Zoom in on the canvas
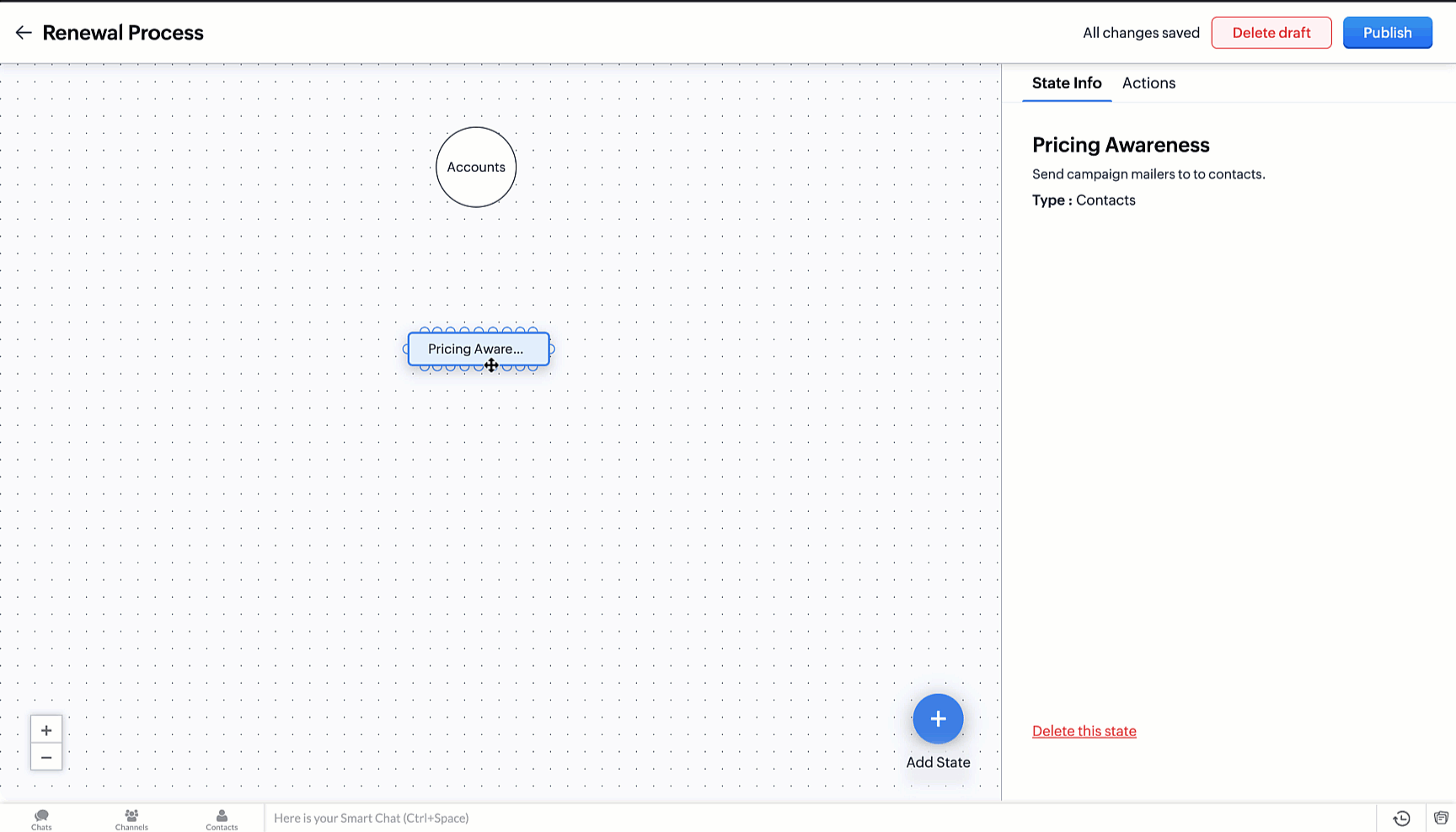1456x832 pixels. [x=46, y=730]
